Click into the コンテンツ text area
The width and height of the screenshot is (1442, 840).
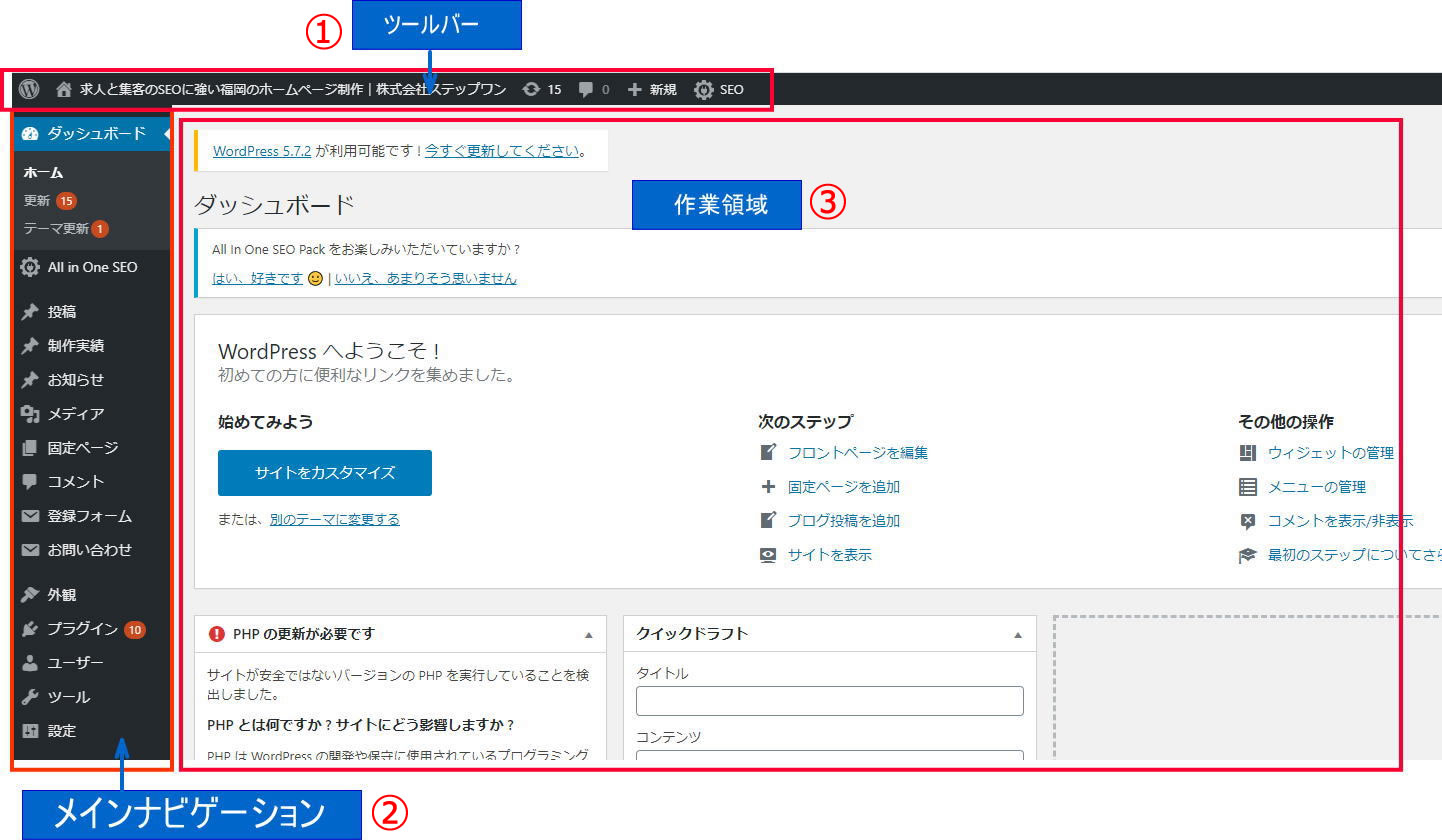coord(830,756)
